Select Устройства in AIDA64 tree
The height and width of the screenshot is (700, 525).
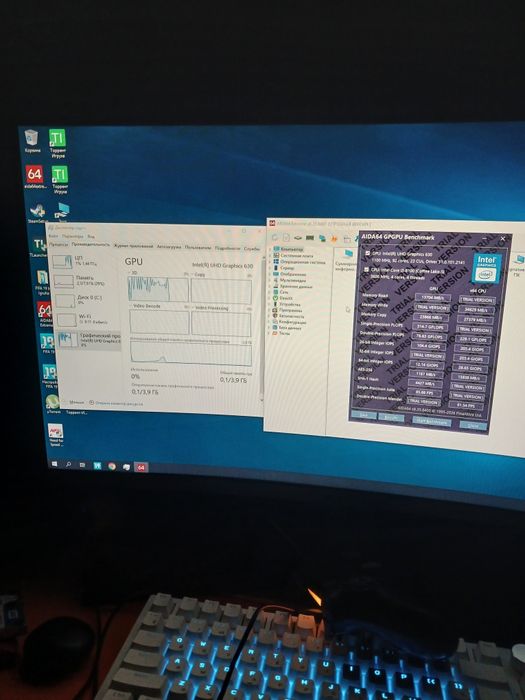tap(290, 304)
